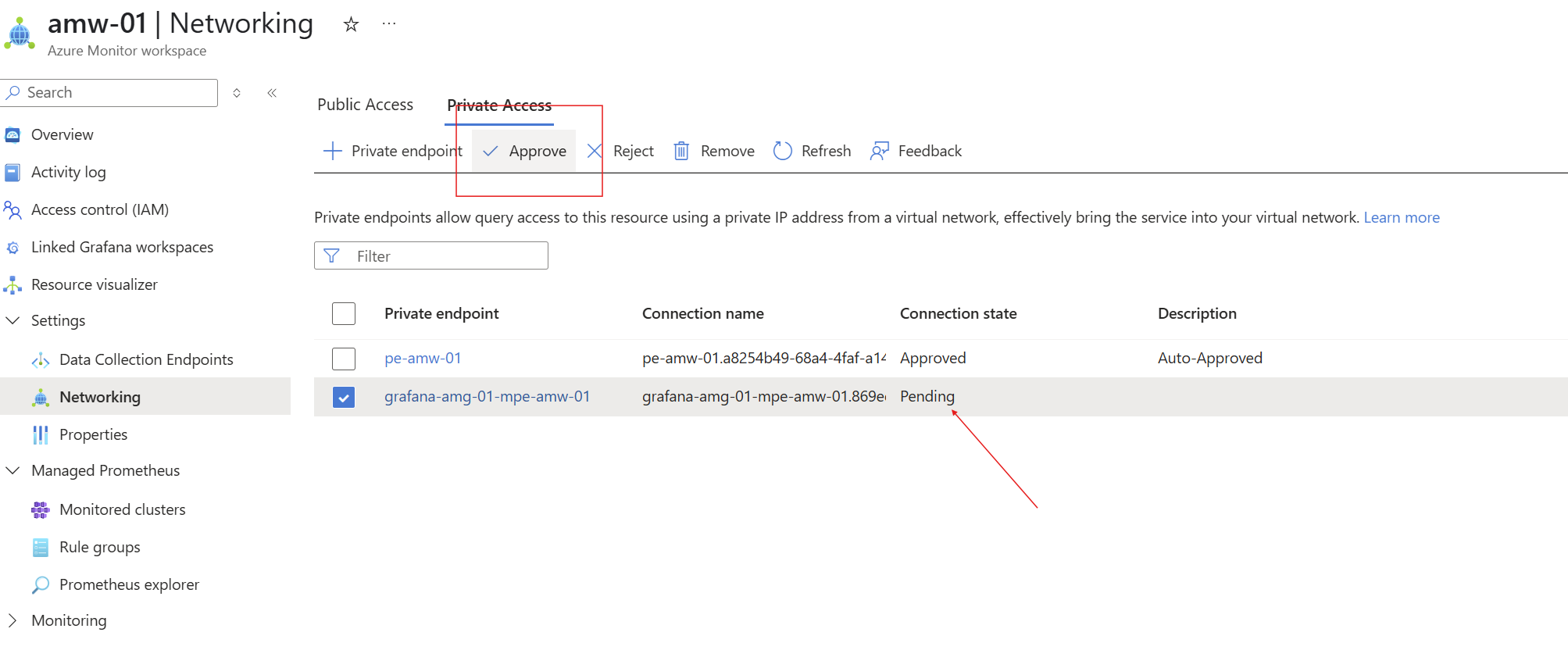The width and height of the screenshot is (1568, 650).
Task: Open Monitored clusters page
Action: [123, 510]
